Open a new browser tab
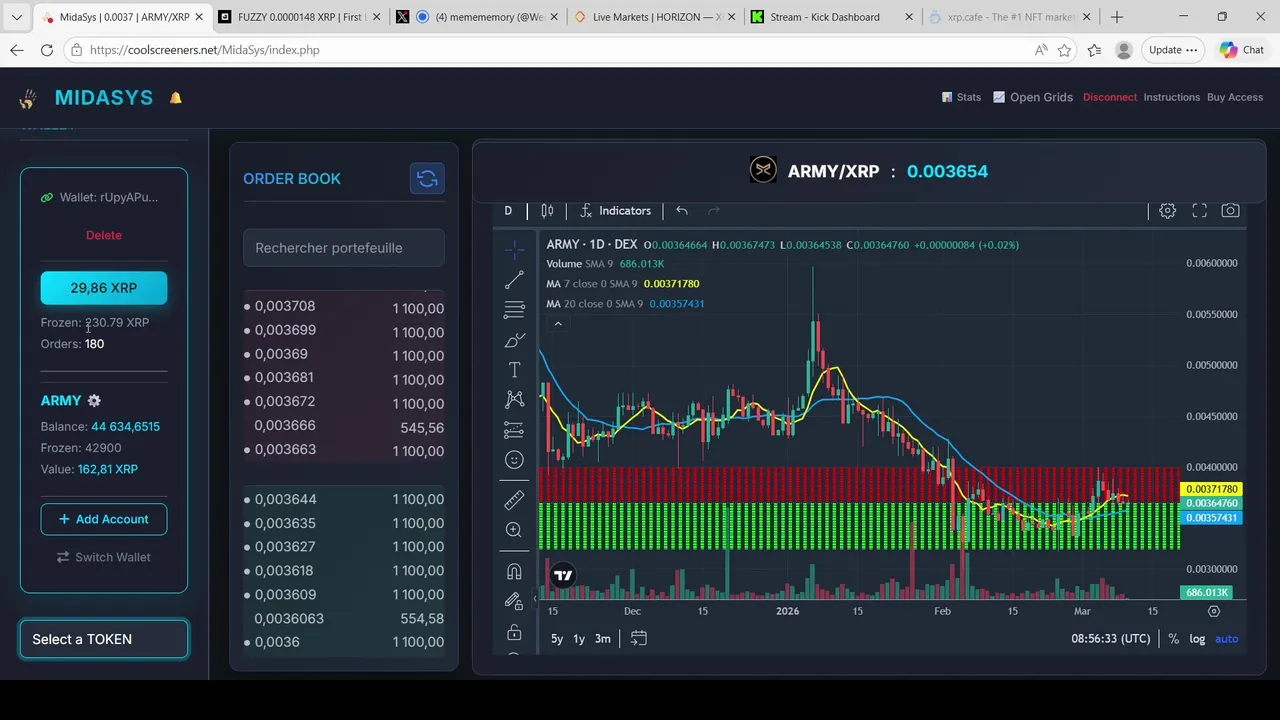Viewport: 1280px width, 720px height. click(x=1117, y=17)
